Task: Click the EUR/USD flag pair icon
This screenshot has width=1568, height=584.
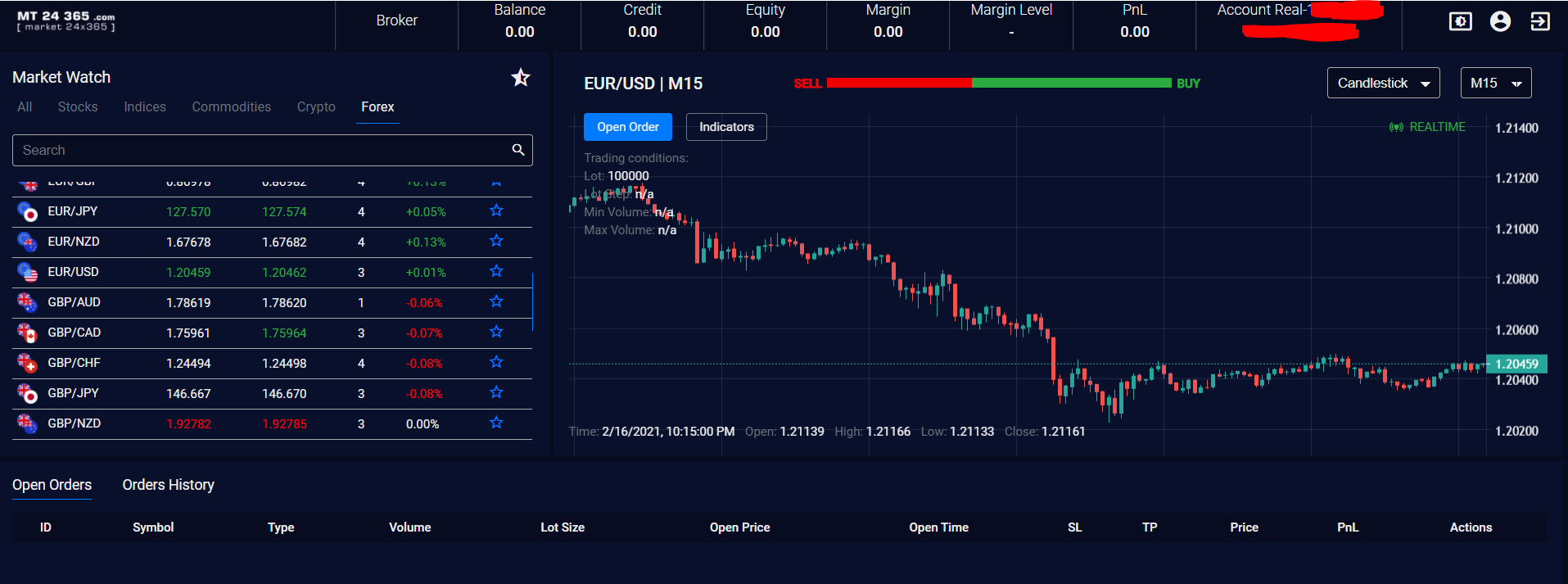Action: pos(28,272)
